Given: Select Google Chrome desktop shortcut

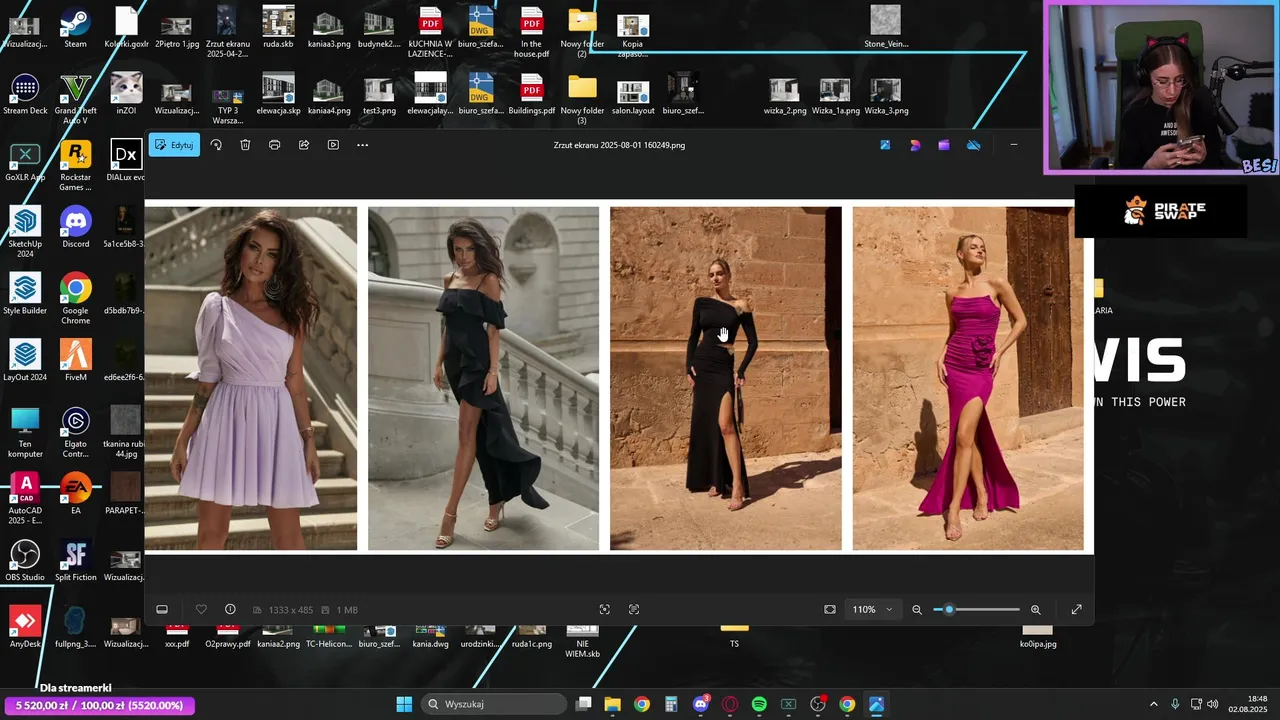Looking at the screenshot, I should 76,300.
